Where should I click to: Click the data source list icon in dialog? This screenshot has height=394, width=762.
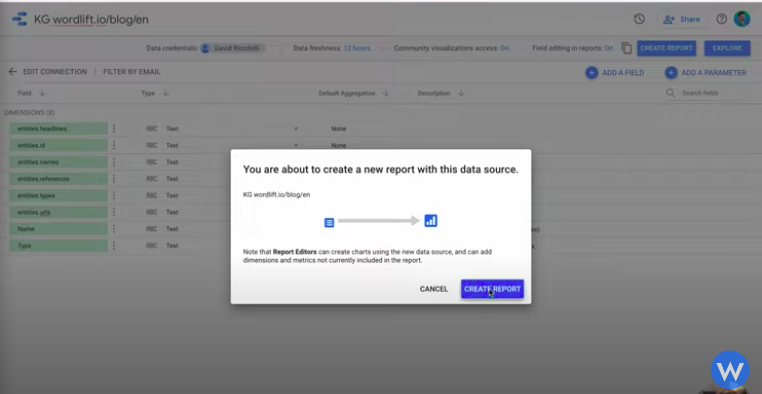click(329, 223)
